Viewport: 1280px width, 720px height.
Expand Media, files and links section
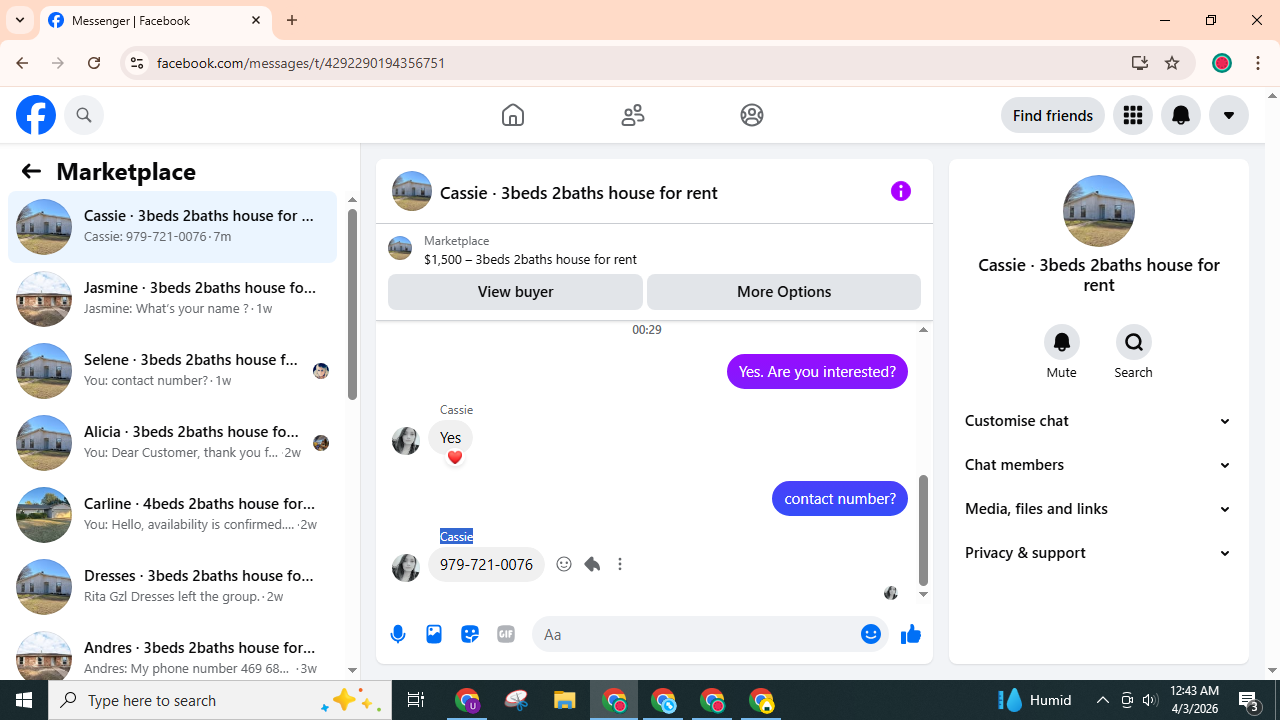pos(1098,509)
